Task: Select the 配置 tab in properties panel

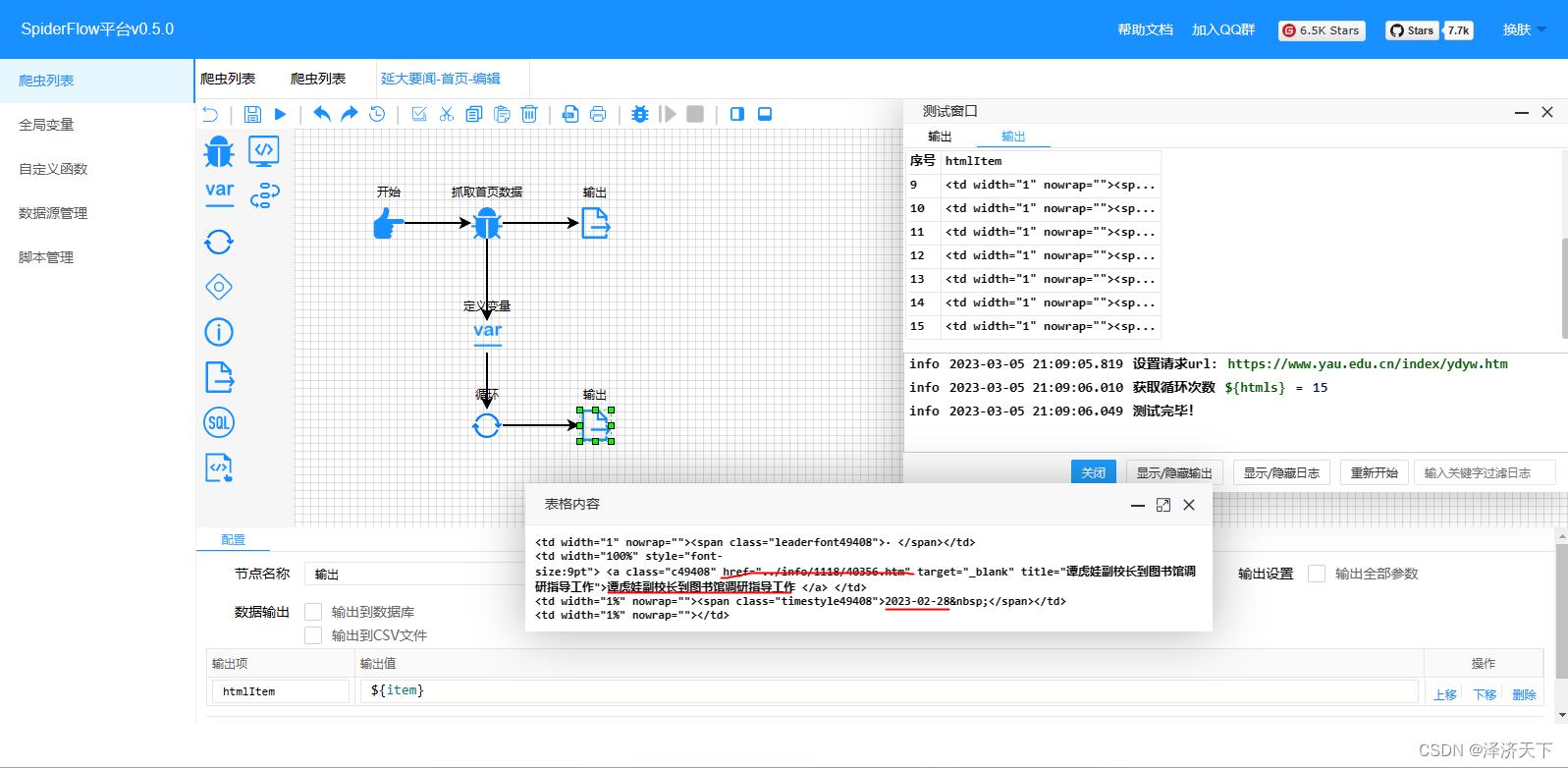Action: (x=233, y=540)
